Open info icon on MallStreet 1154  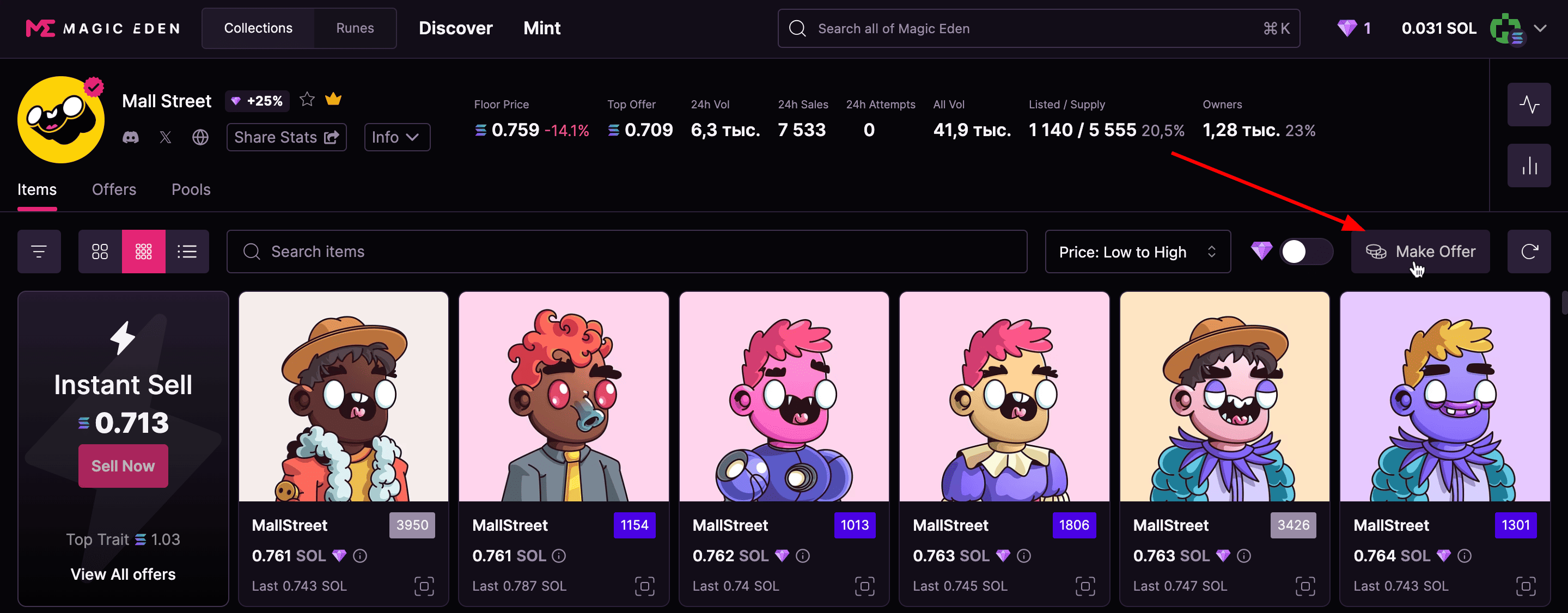point(559,556)
